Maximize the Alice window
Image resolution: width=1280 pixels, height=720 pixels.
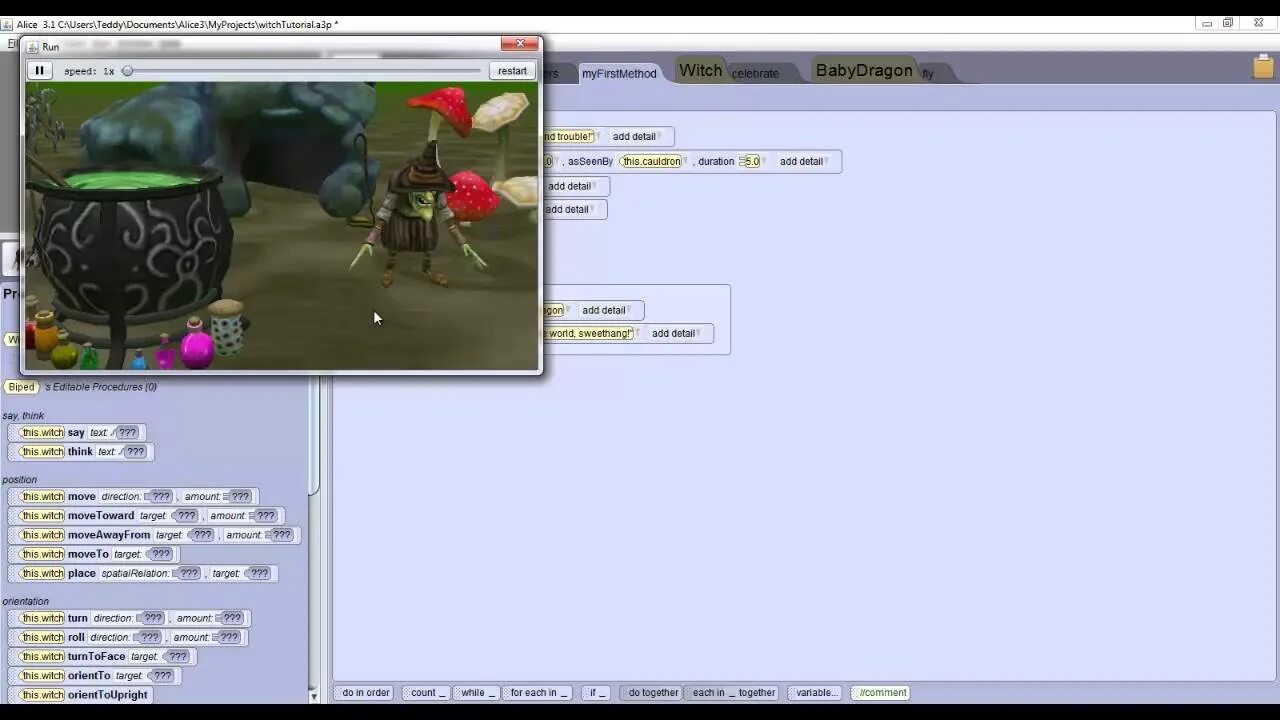click(x=1229, y=24)
